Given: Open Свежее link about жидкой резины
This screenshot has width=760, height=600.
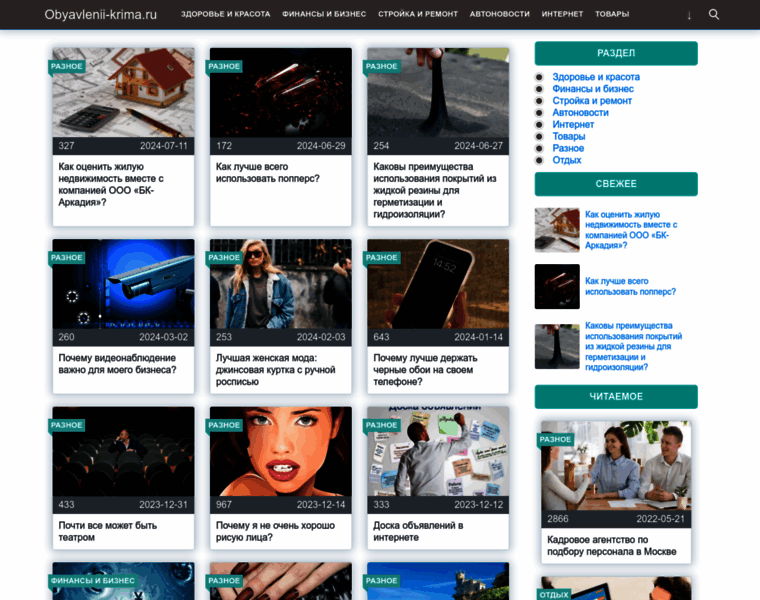Looking at the screenshot, I should 633,347.
